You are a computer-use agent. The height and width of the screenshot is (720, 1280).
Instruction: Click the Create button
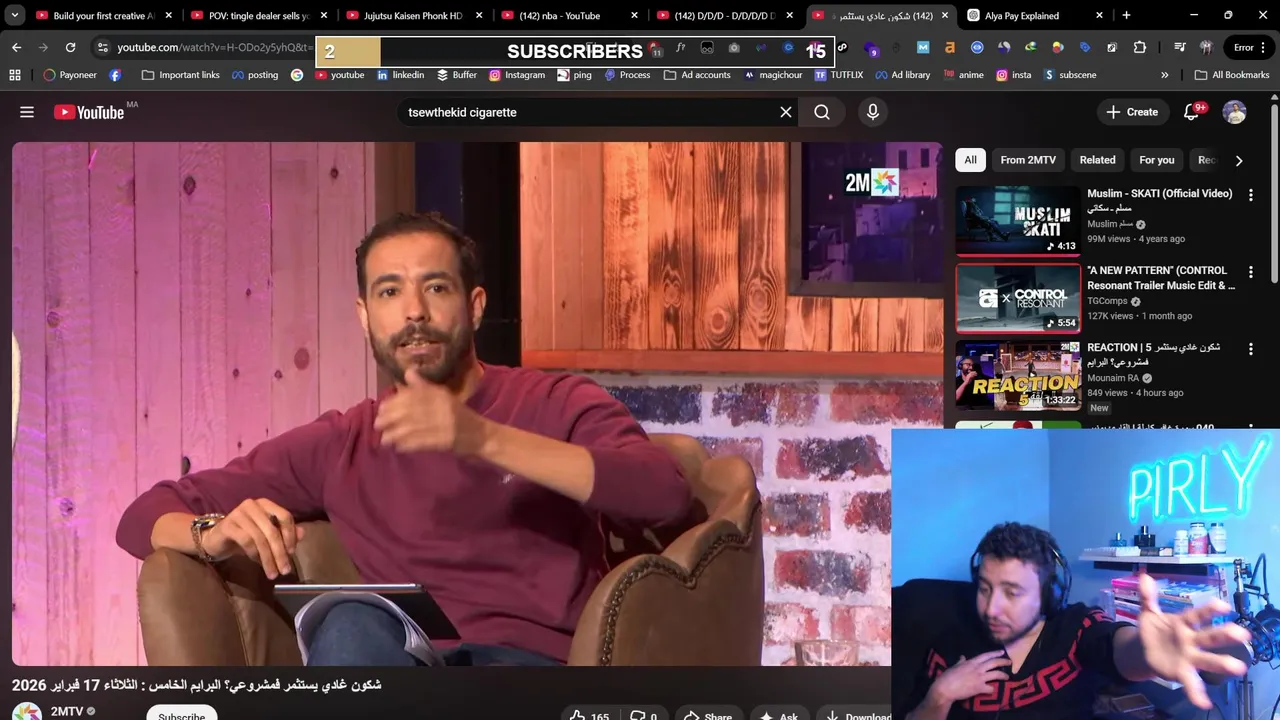click(x=1132, y=112)
